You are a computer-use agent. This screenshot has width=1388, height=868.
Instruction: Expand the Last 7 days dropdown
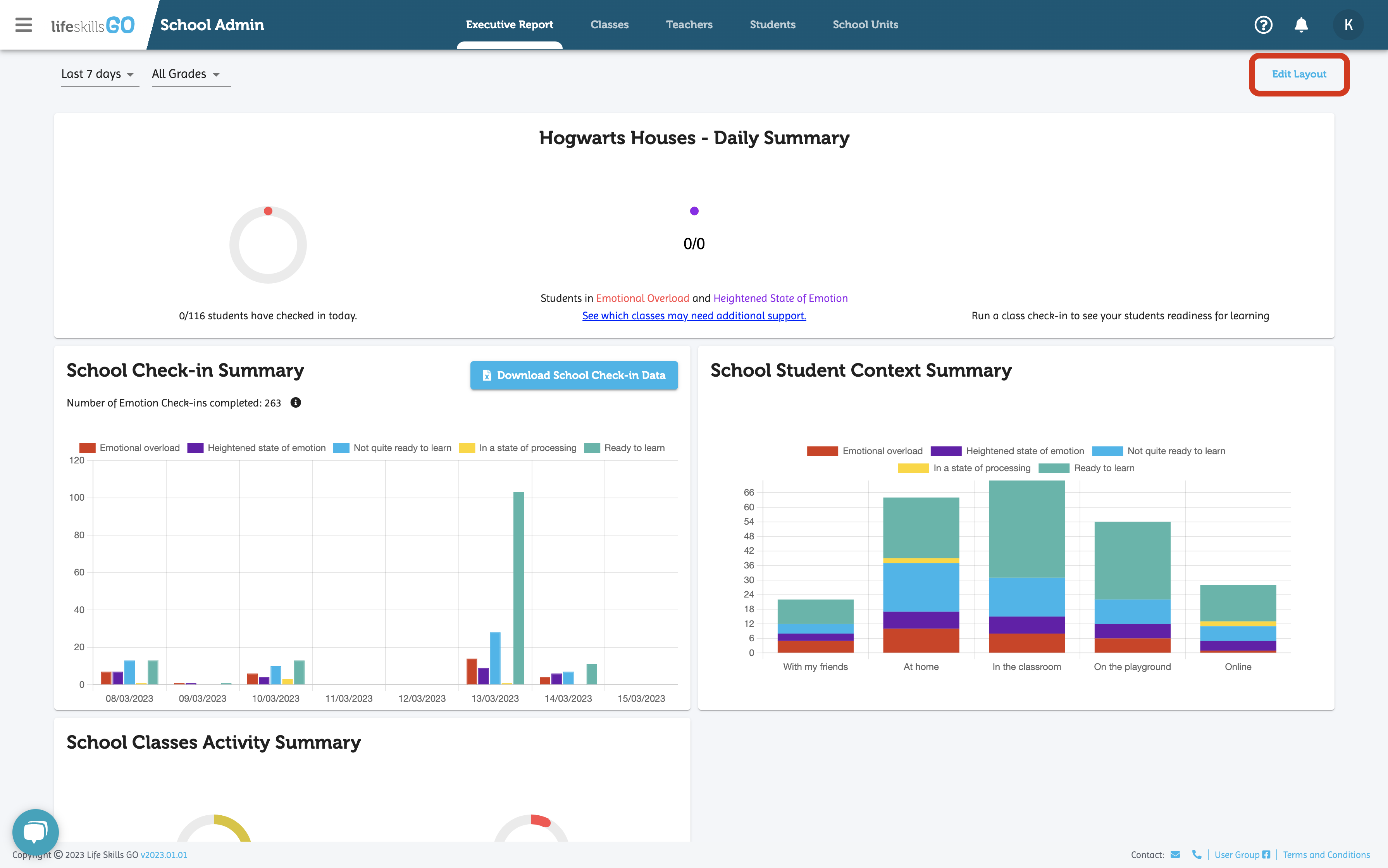point(99,74)
